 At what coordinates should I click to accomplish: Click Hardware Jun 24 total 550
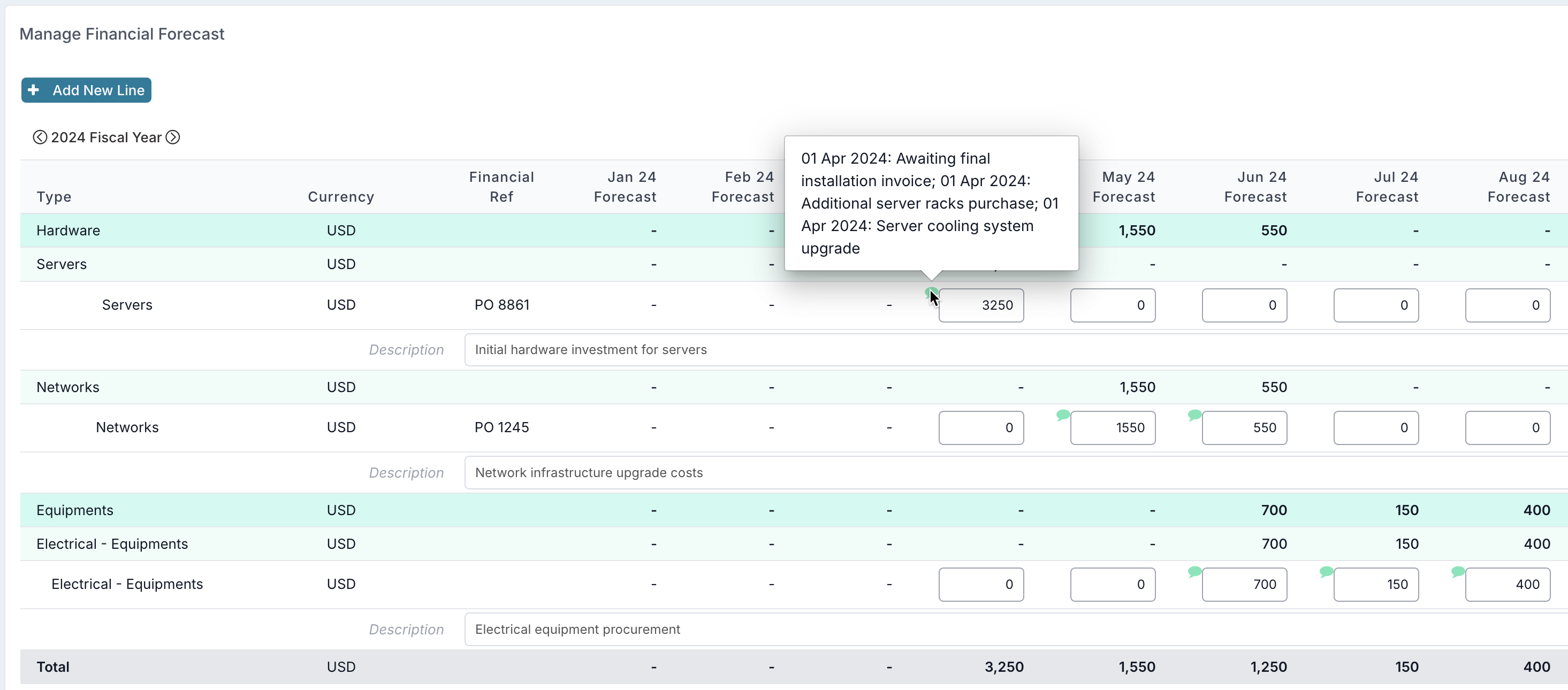[1273, 231]
